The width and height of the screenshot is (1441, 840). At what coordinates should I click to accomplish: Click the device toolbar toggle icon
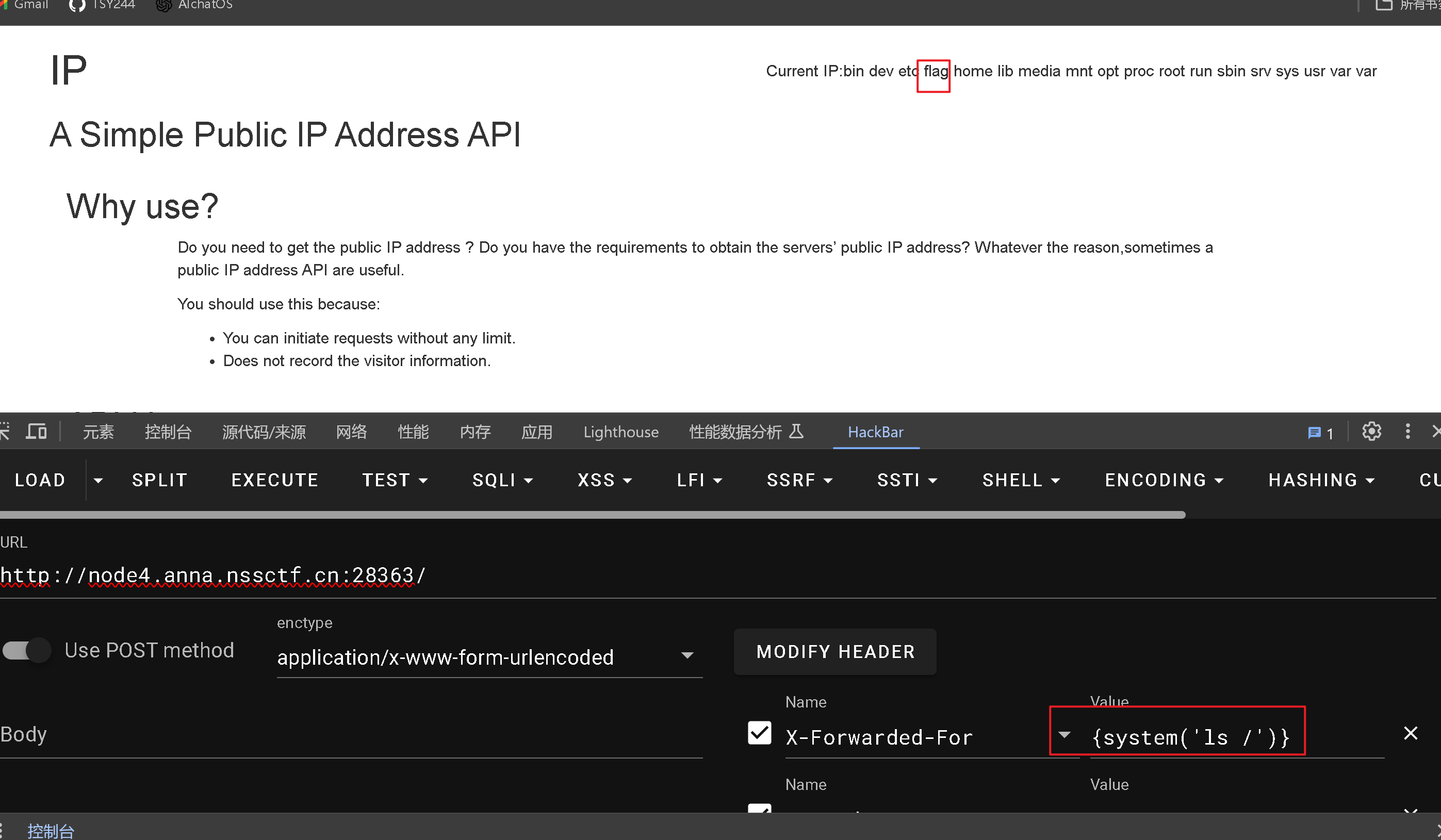[37, 431]
